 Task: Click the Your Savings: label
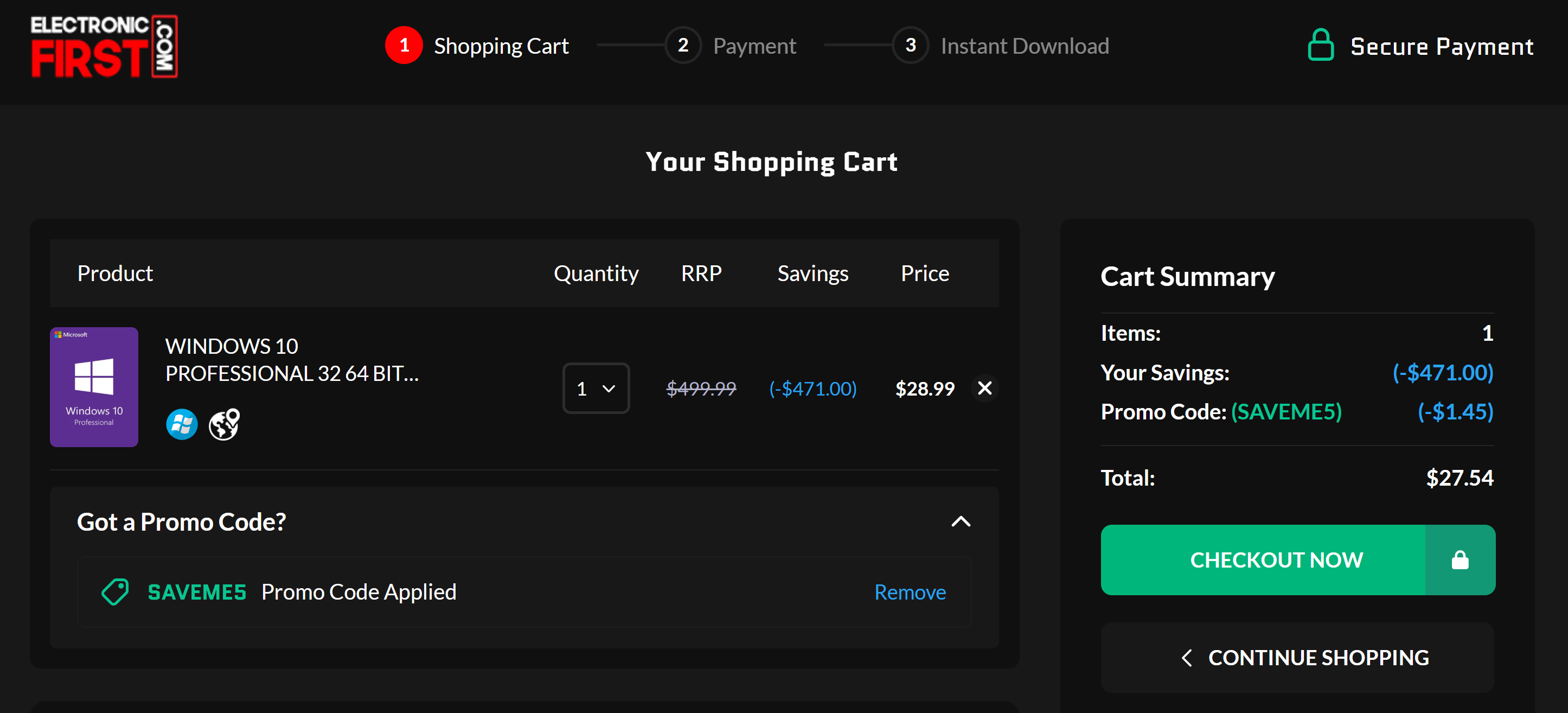coord(1165,373)
